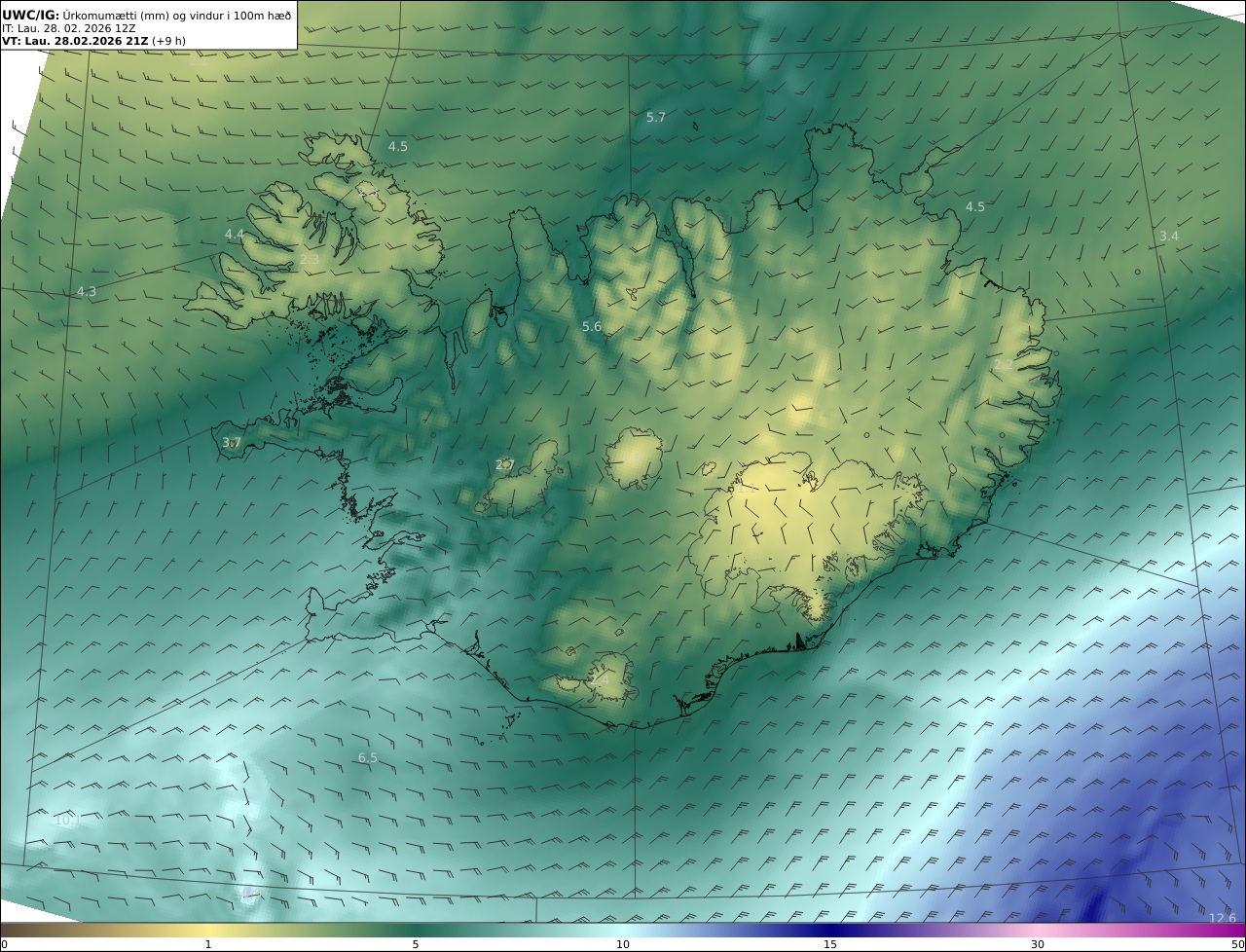Screen dimensions: 1246x952
Task: Pick the dark green color above the 5 tick
Action: (x=416, y=931)
